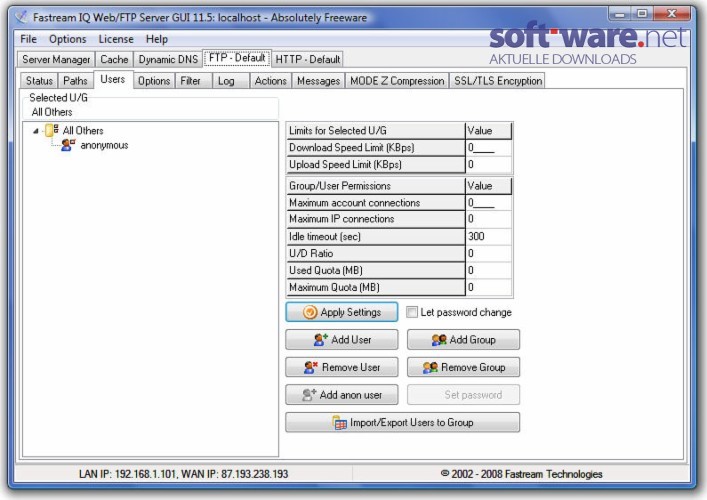Screen dimensions: 707x500
Task: Switch to the Server Manager tab
Action: (x=56, y=60)
